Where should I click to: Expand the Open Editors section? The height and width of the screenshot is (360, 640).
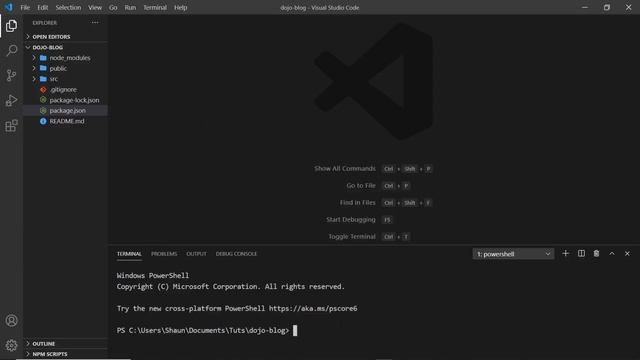(x=65, y=37)
